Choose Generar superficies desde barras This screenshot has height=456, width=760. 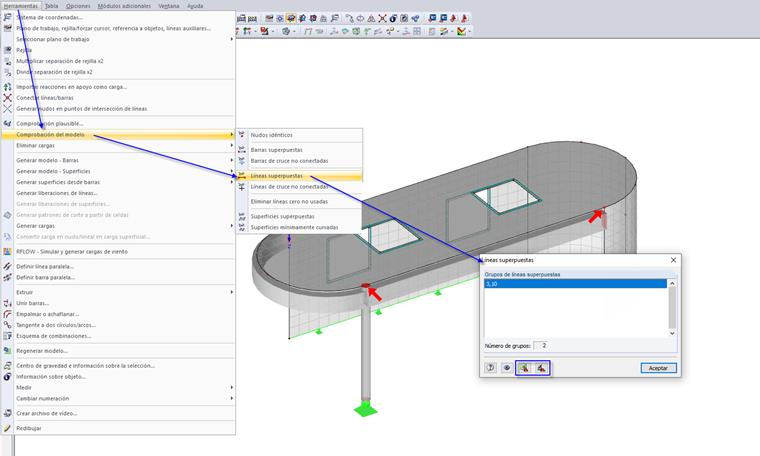tap(118, 182)
